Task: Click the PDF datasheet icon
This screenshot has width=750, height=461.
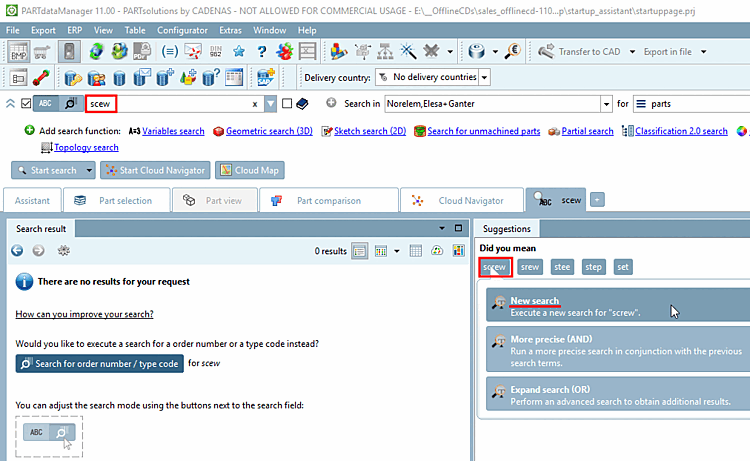Action: 142,51
